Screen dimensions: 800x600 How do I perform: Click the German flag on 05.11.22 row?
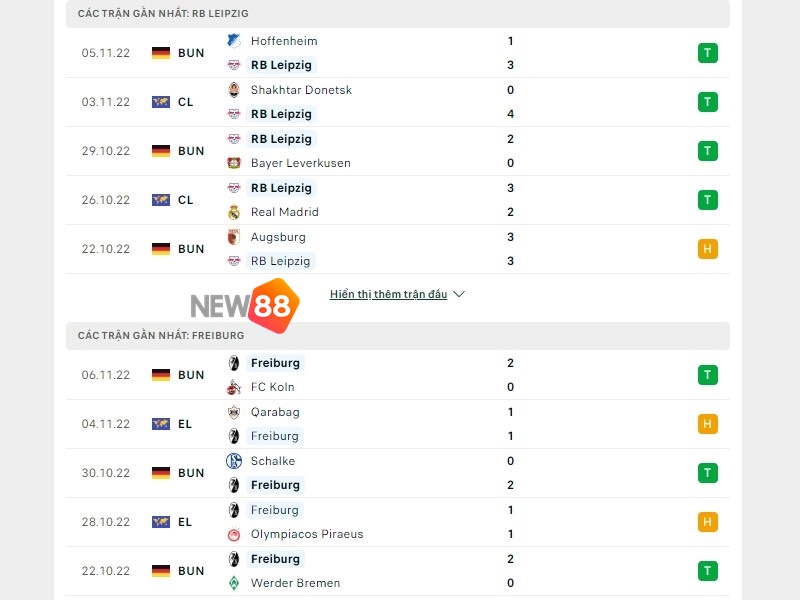click(161, 53)
